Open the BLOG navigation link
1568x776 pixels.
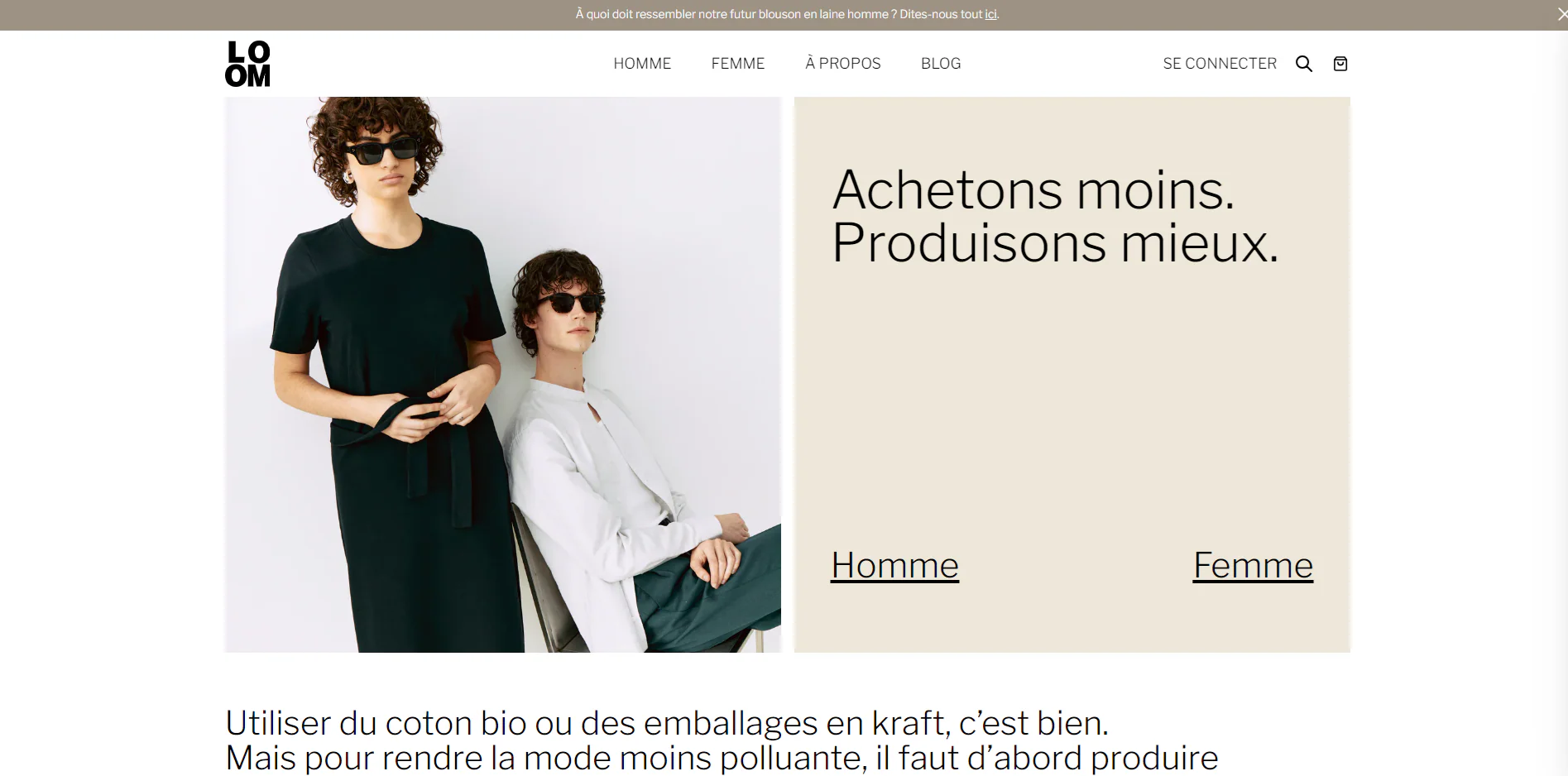(941, 64)
